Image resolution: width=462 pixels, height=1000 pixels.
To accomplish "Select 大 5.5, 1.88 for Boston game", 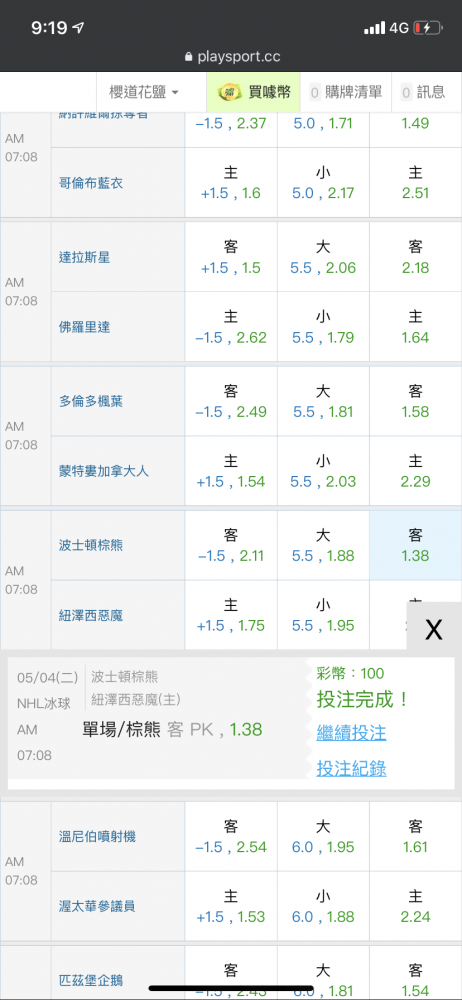I will pos(323,545).
